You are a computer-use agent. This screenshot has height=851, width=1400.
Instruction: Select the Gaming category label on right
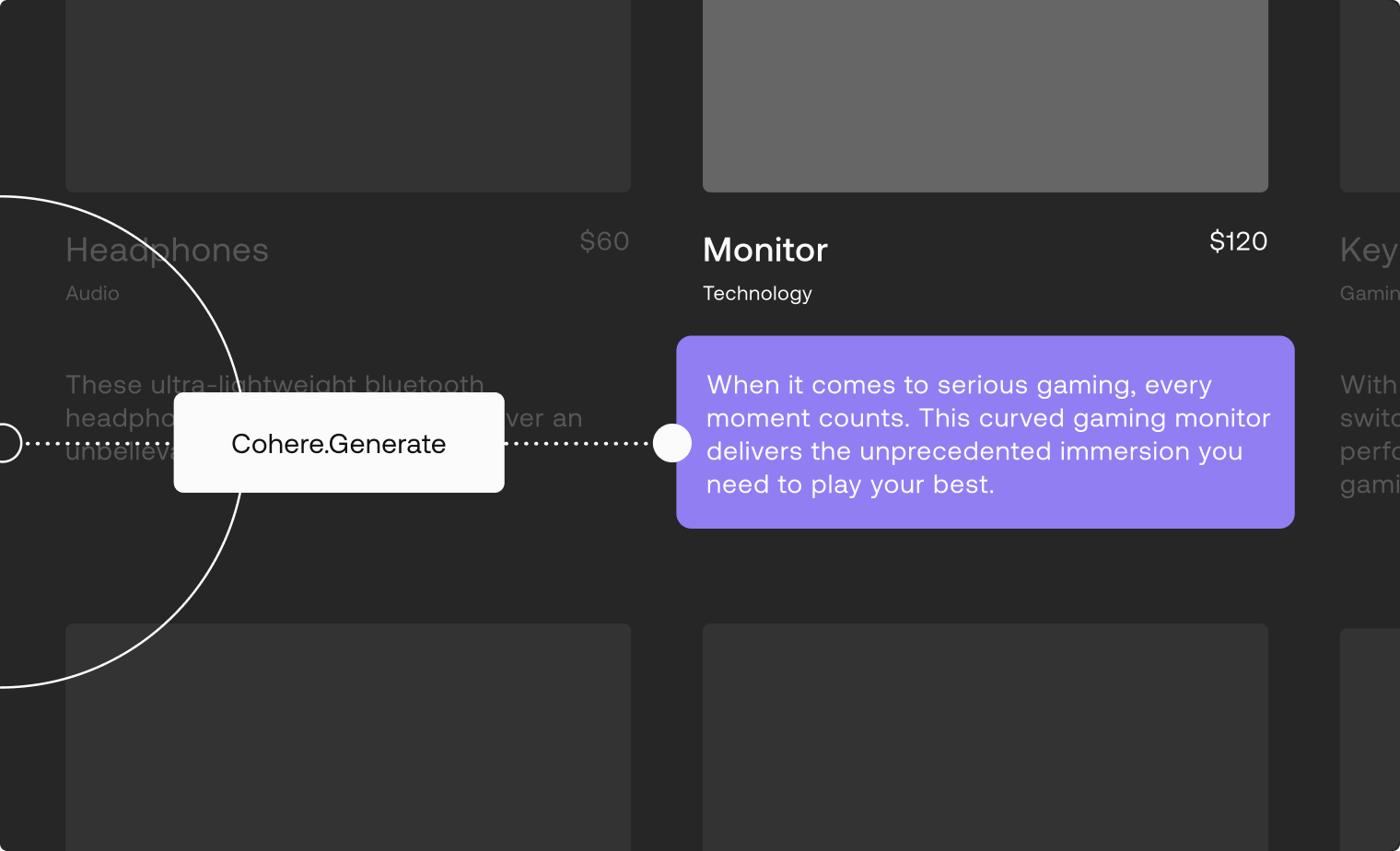[x=1370, y=294]
